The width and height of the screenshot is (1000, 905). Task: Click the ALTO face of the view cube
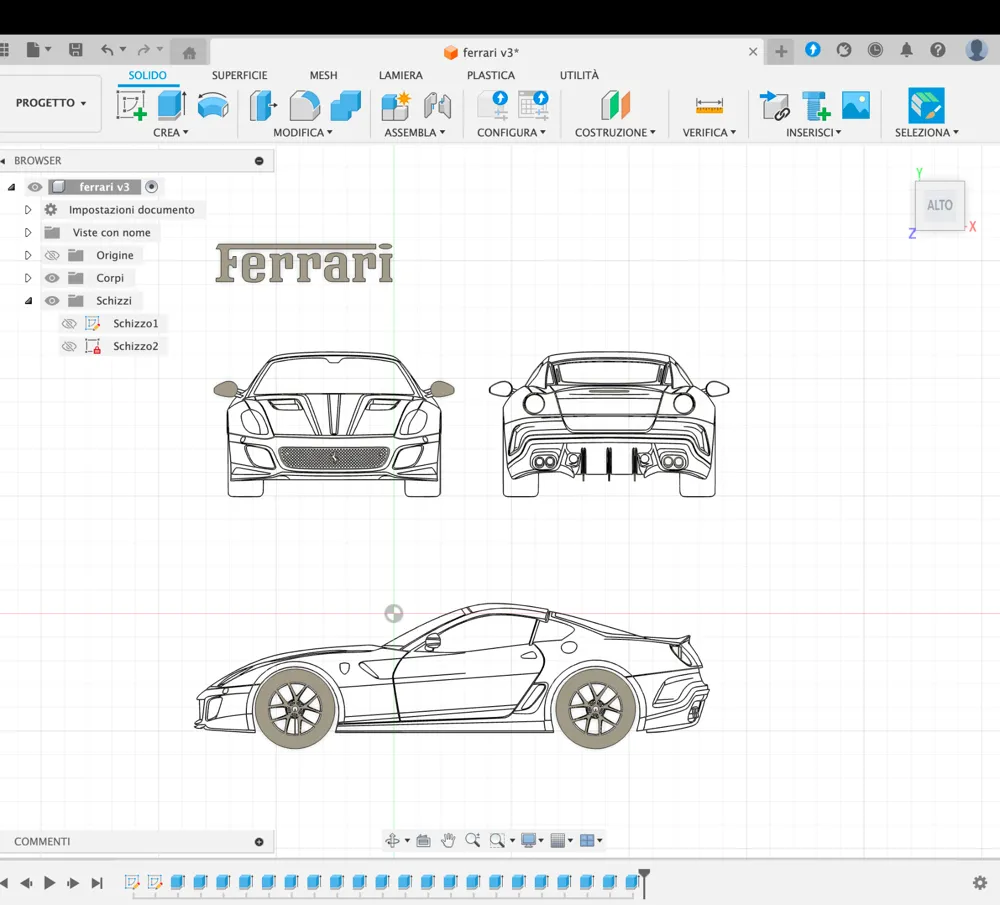pyautogui.click(x=939, y=205)
